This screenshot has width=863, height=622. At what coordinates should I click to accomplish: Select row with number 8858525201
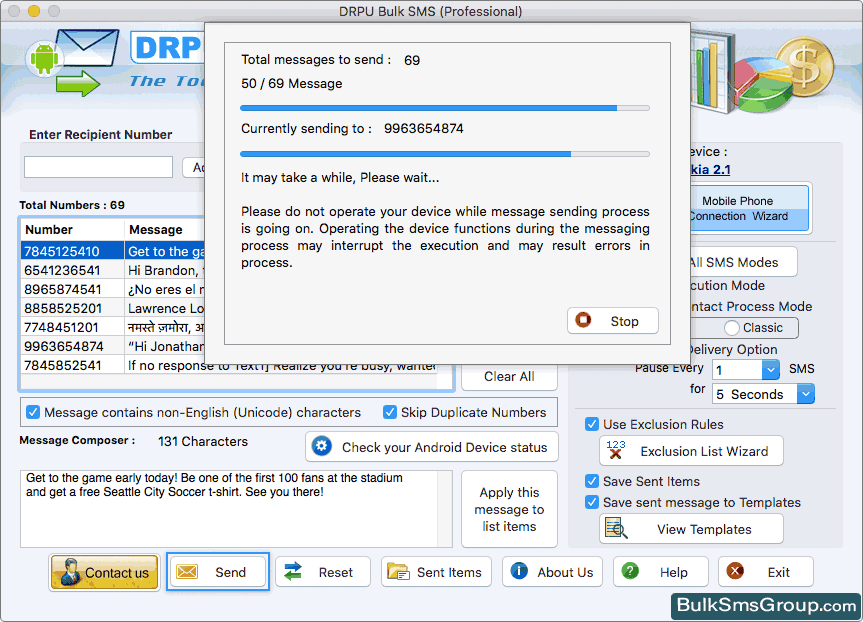[112, 308]
